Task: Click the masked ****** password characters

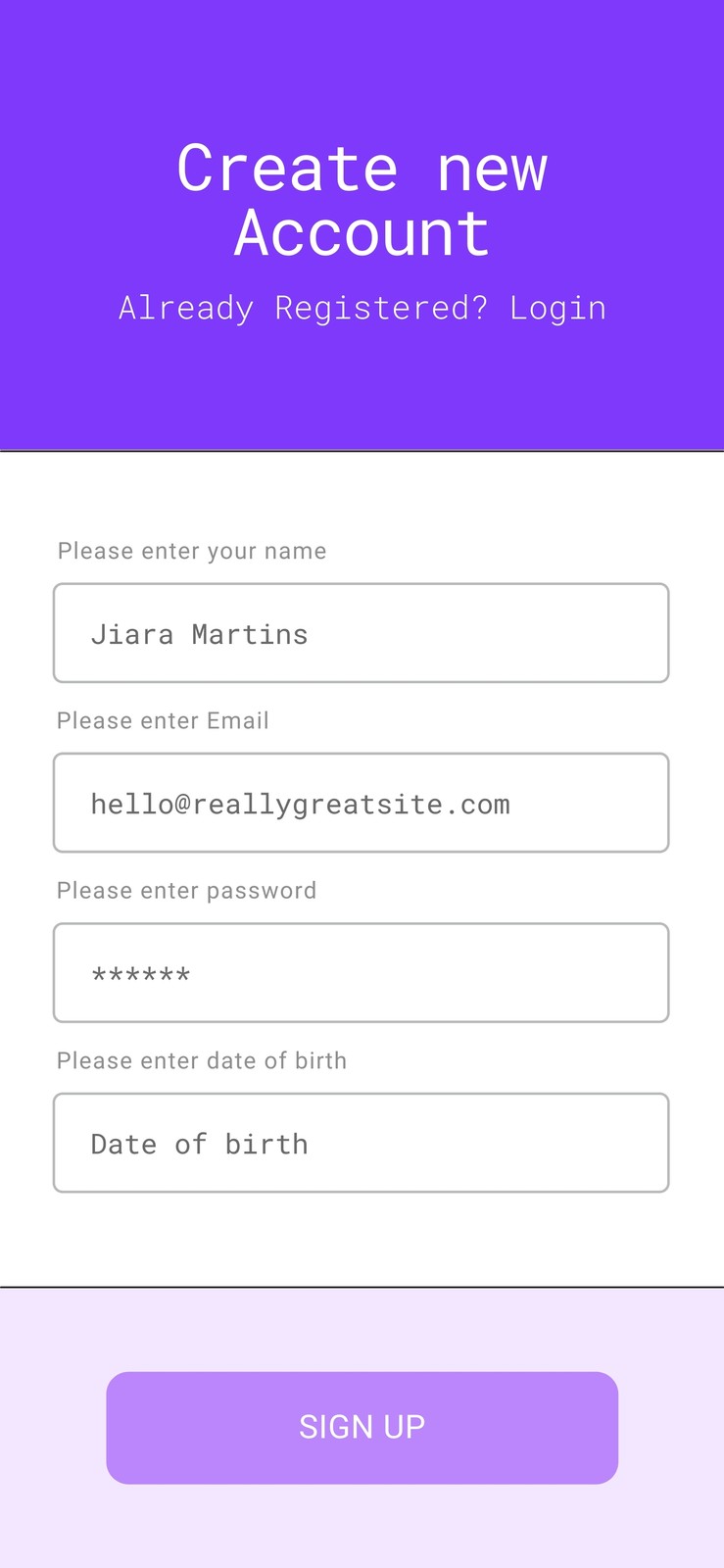Action: click(x=140, y=975)
